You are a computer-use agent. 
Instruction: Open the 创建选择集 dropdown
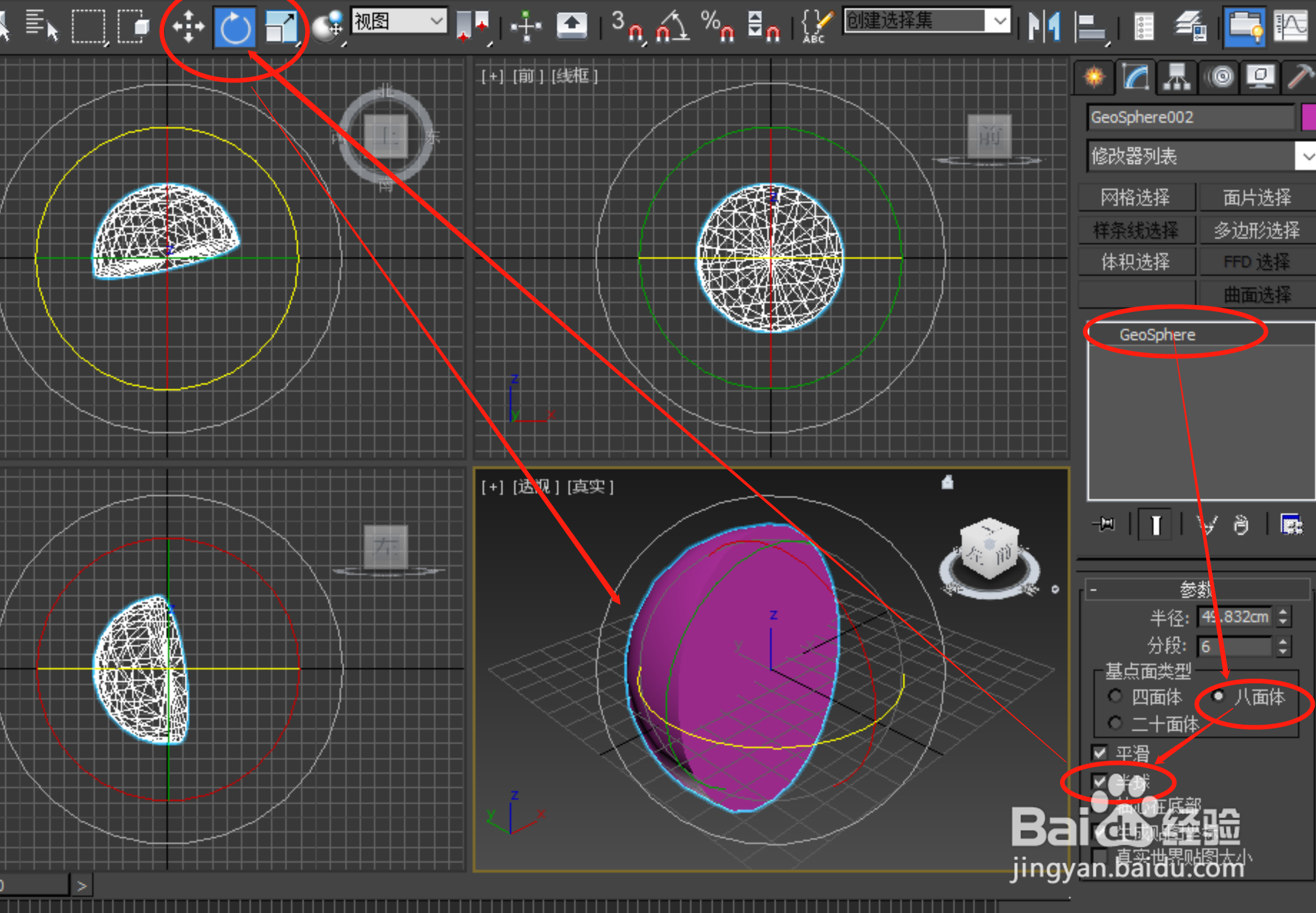(x=1000, y=21)
